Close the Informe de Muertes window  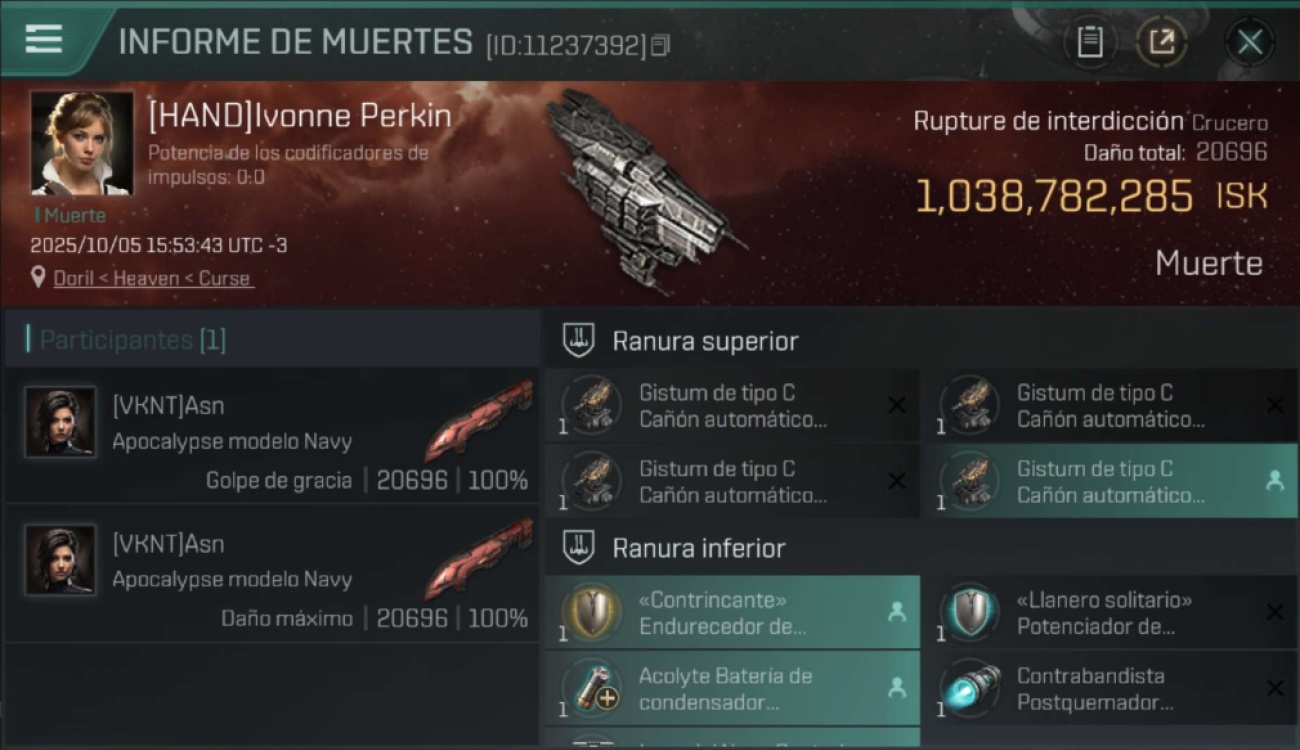[x=1250, y=42]
